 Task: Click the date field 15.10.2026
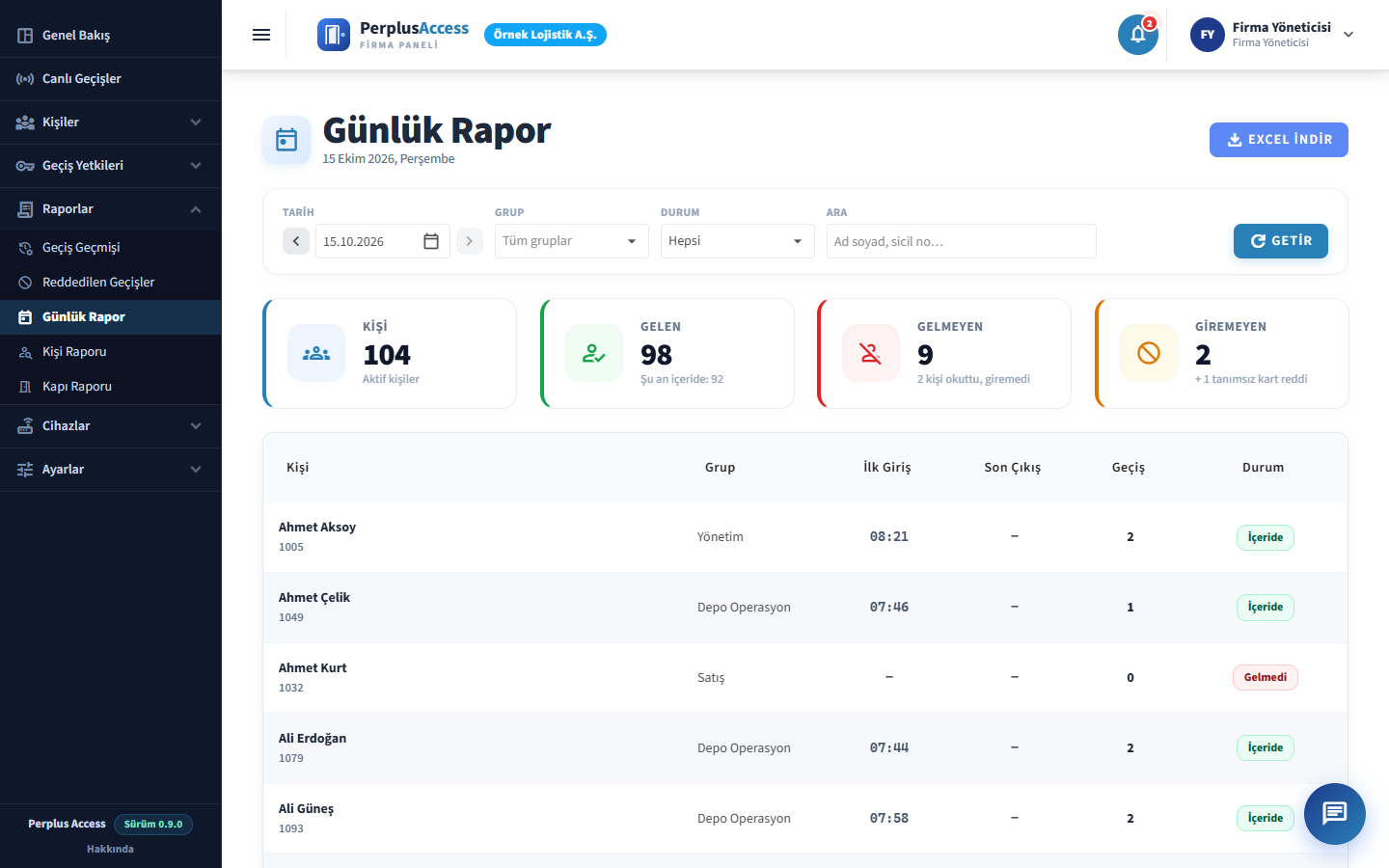pyautogui.click(x=383, y=241)
